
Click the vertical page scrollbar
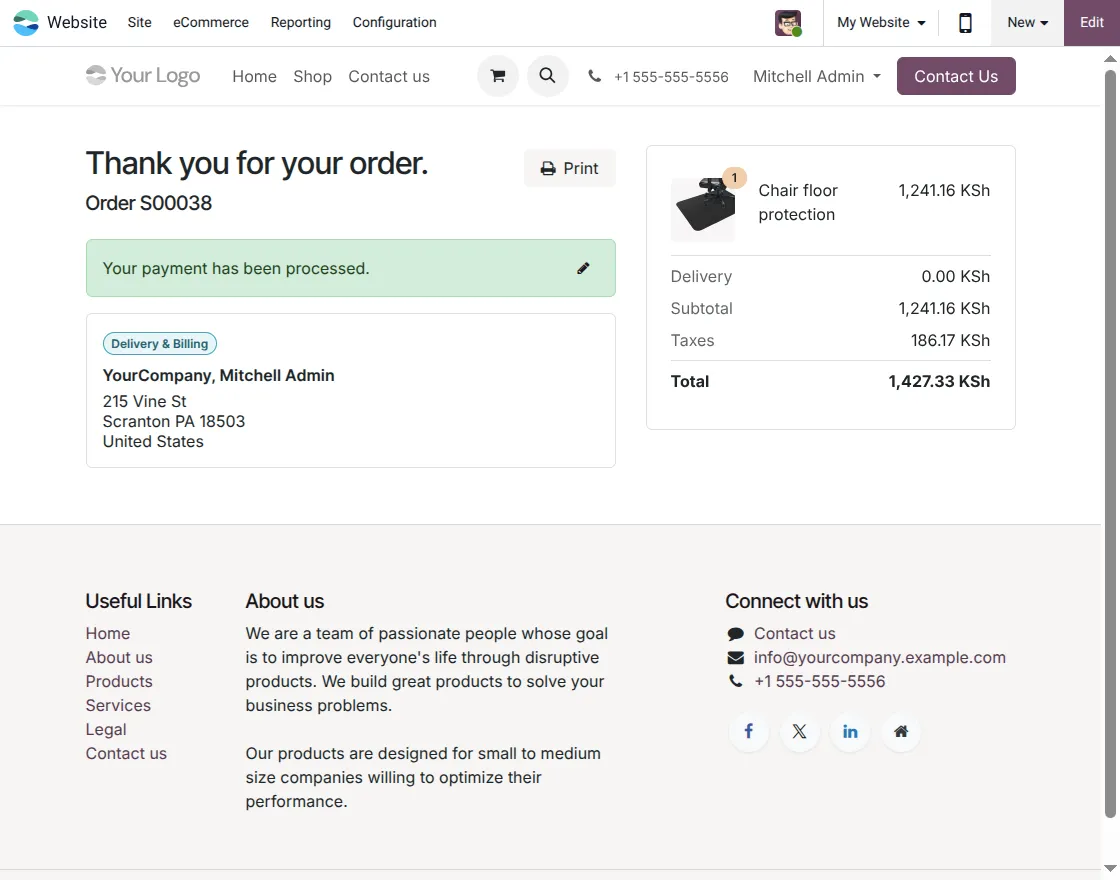click(1110, 443)
